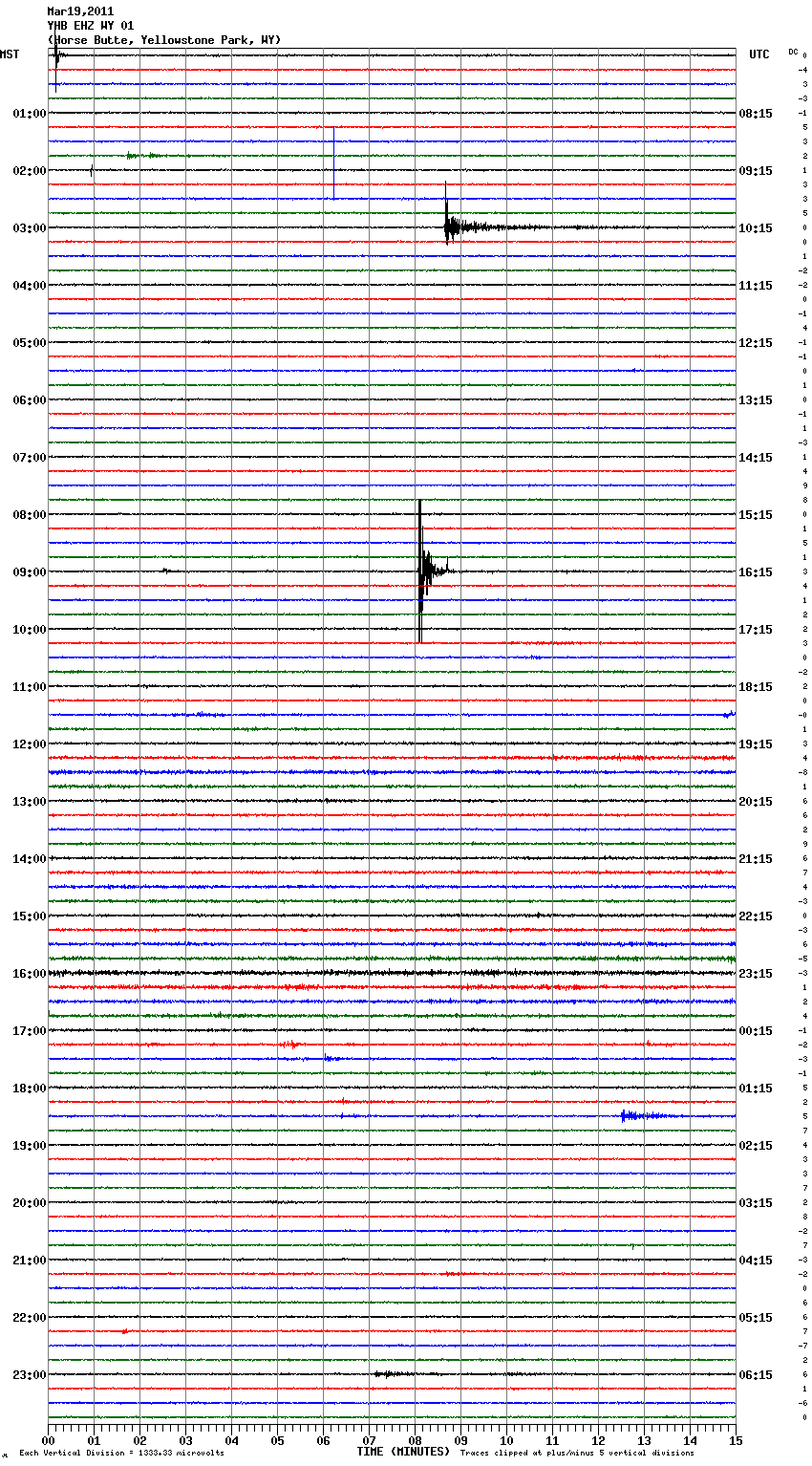Click minute tick label 08 on bottom axis
Viewport: 812px width, 1466px height.
(415, 1440)
